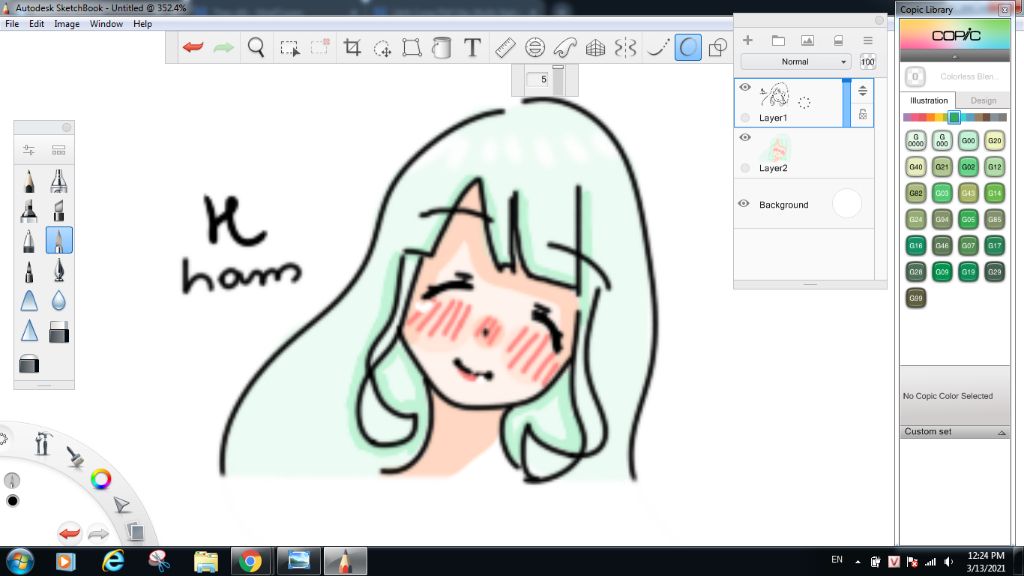This screenshot has height=576, width=1024.
Task: Open the Image menu
Action: pos(67,24)
